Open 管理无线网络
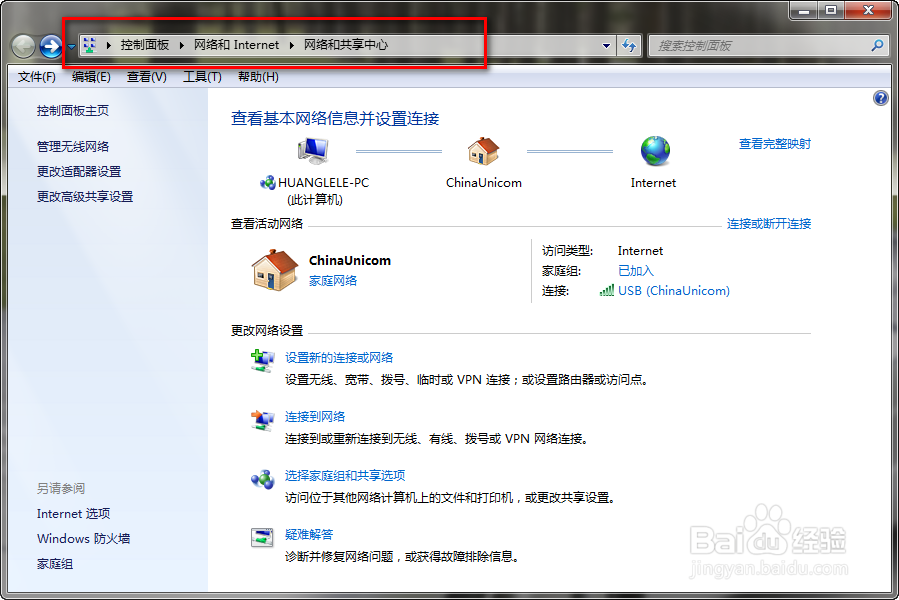Screen dimensions: 899x600 [x=73, y=147]
